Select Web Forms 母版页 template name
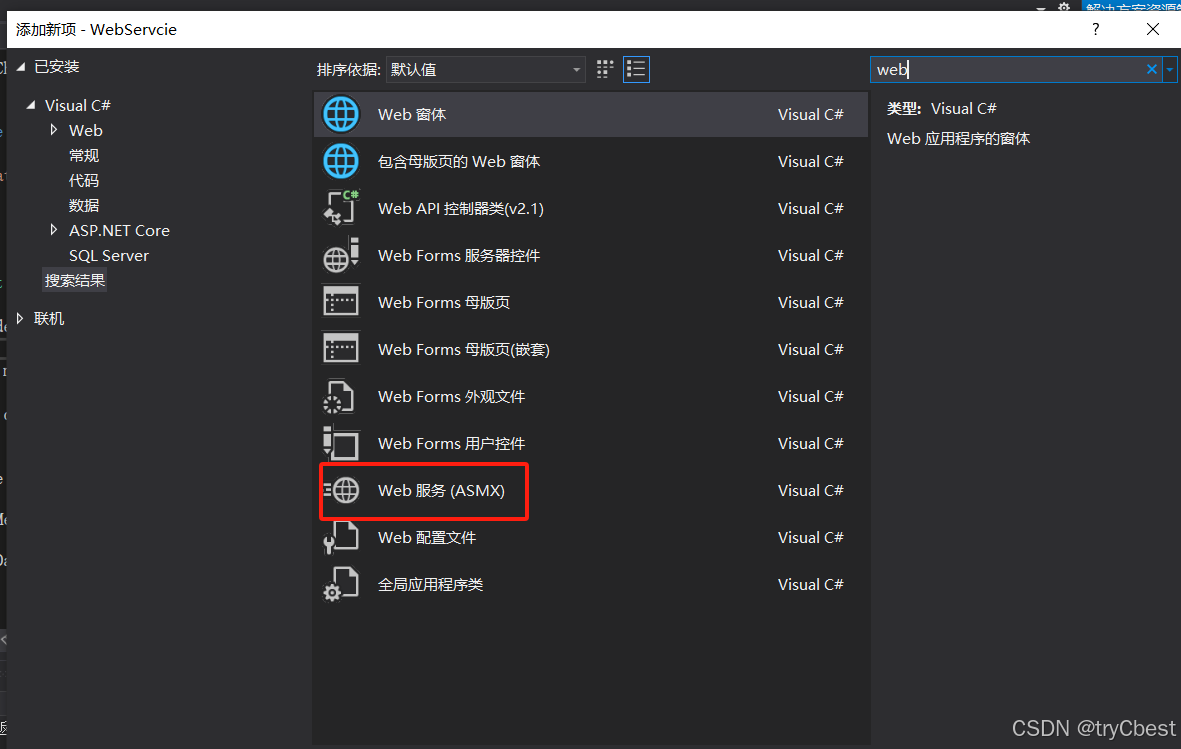Viewport: 1181px width, 749px height. click(444, 302)
